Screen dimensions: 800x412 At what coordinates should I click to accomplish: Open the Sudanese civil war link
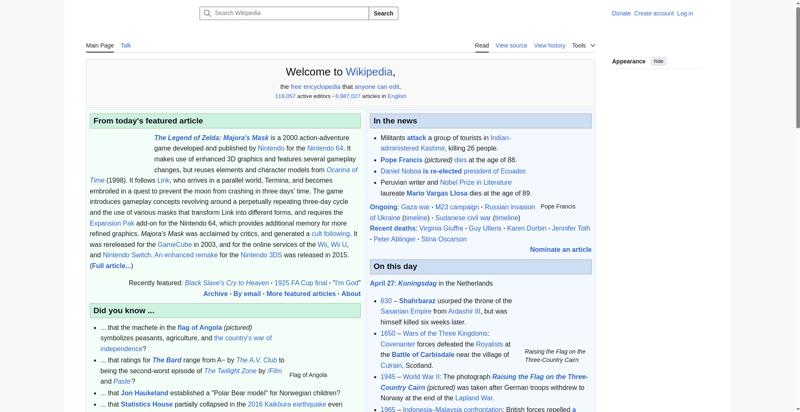click(463, 218)
